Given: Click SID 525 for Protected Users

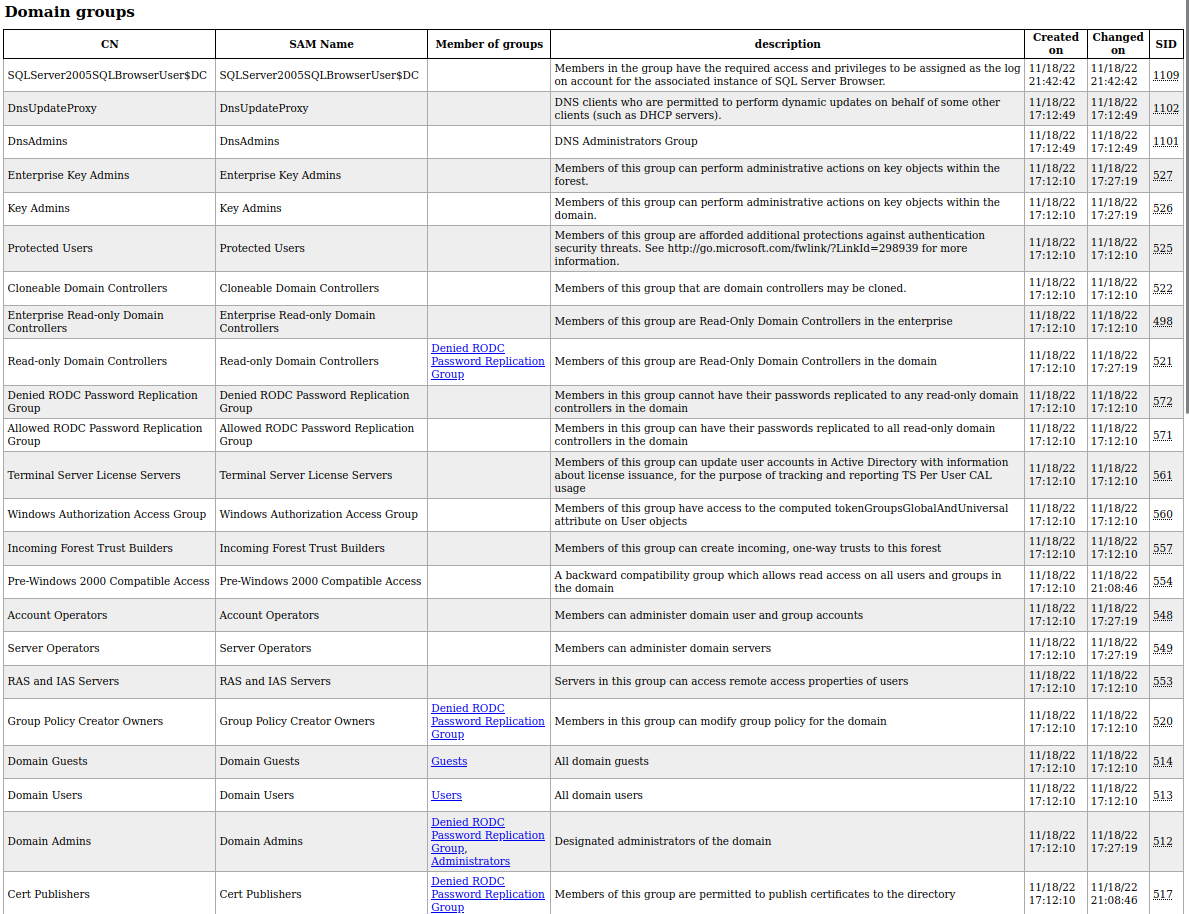Looking at the screenshot, I should click(x=1162, y=249).
